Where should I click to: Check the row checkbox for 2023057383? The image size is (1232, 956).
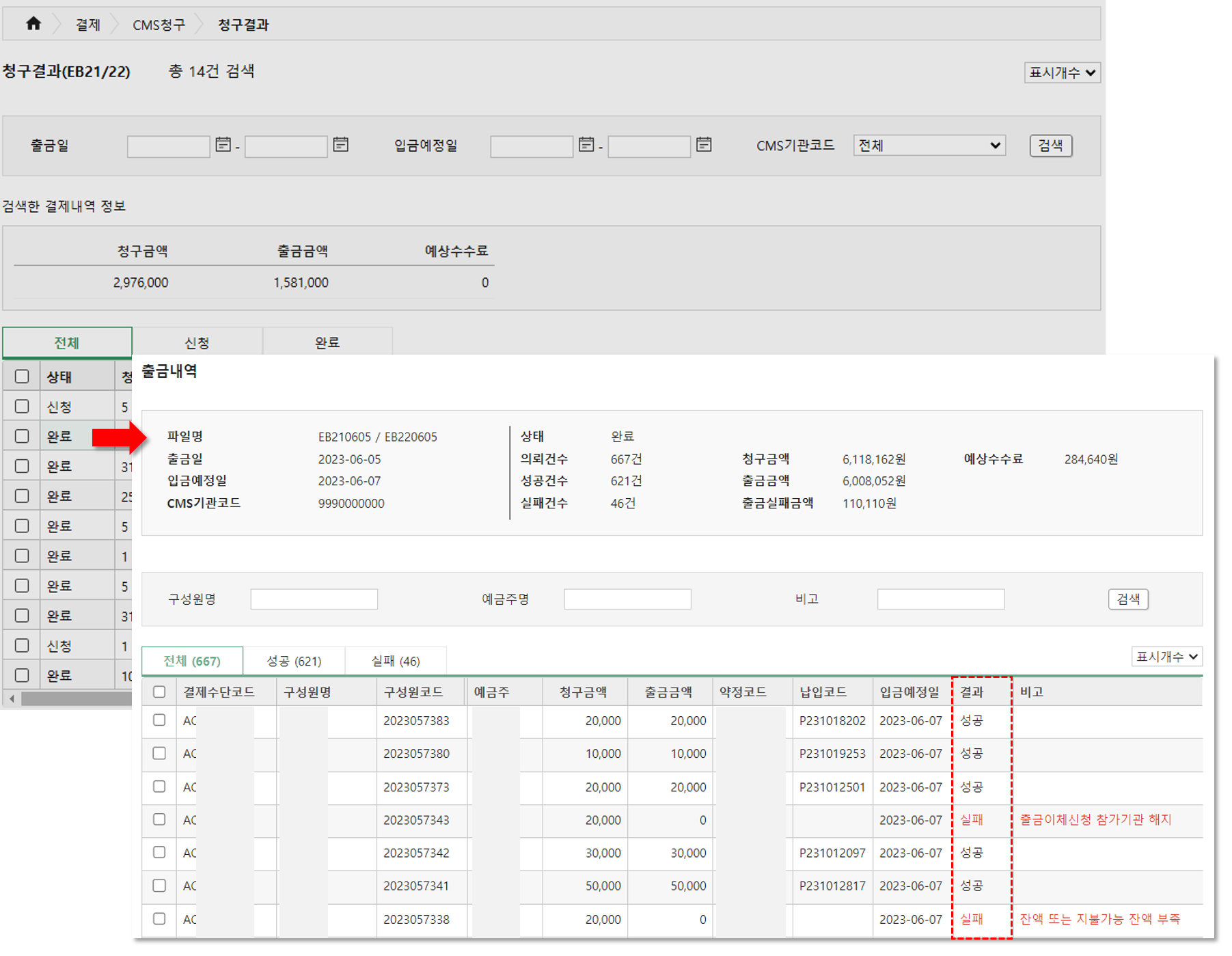(159, 720)
